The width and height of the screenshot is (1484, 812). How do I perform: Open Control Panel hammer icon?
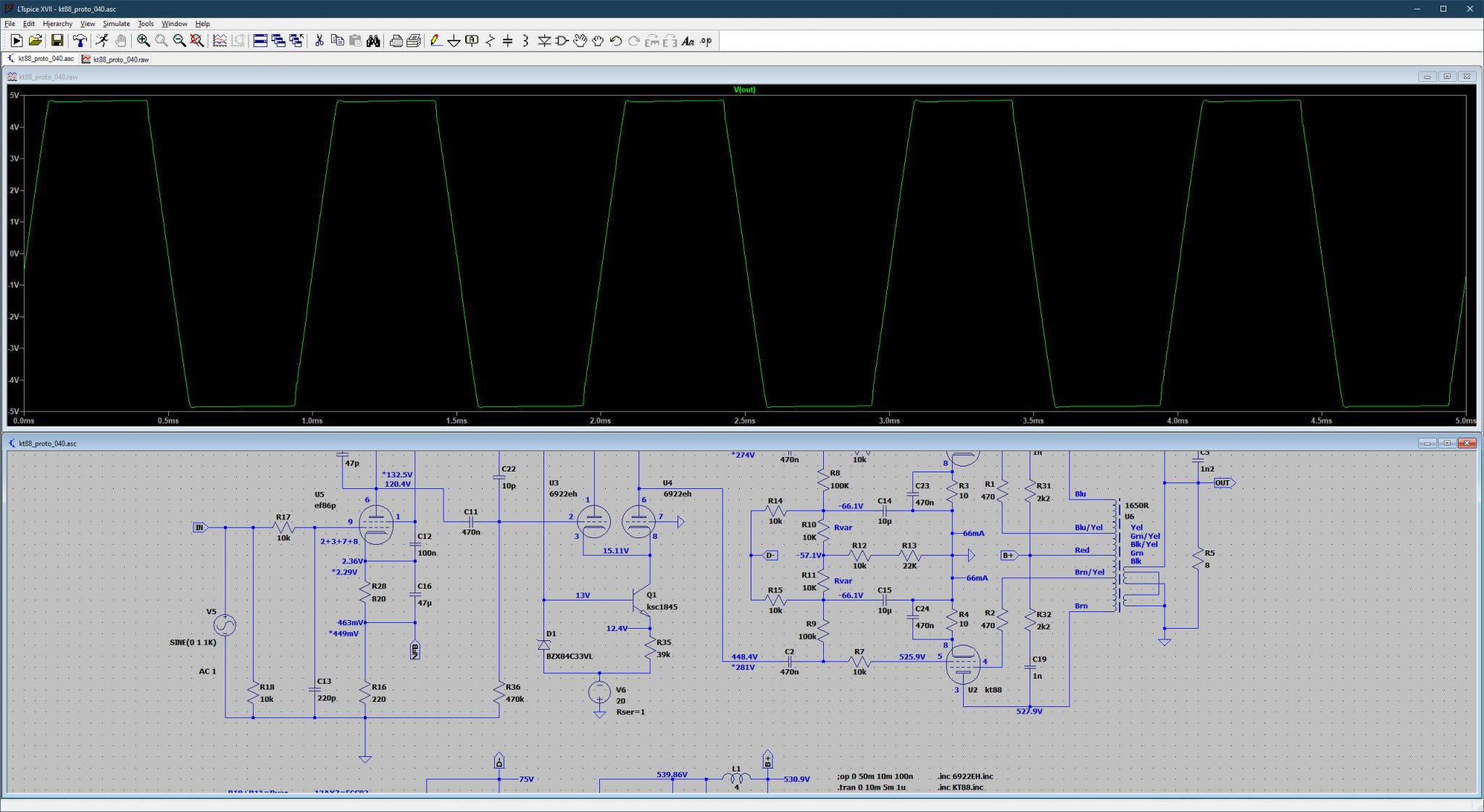coord(80,41)
